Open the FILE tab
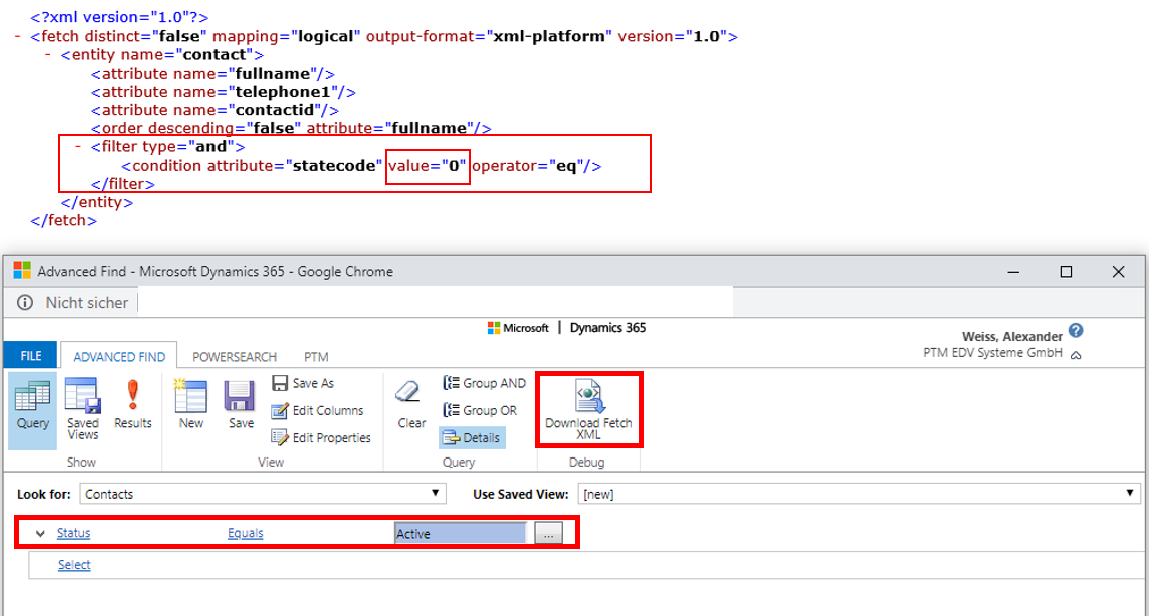This screenshot has width=1149, height=616. point(31,356)
